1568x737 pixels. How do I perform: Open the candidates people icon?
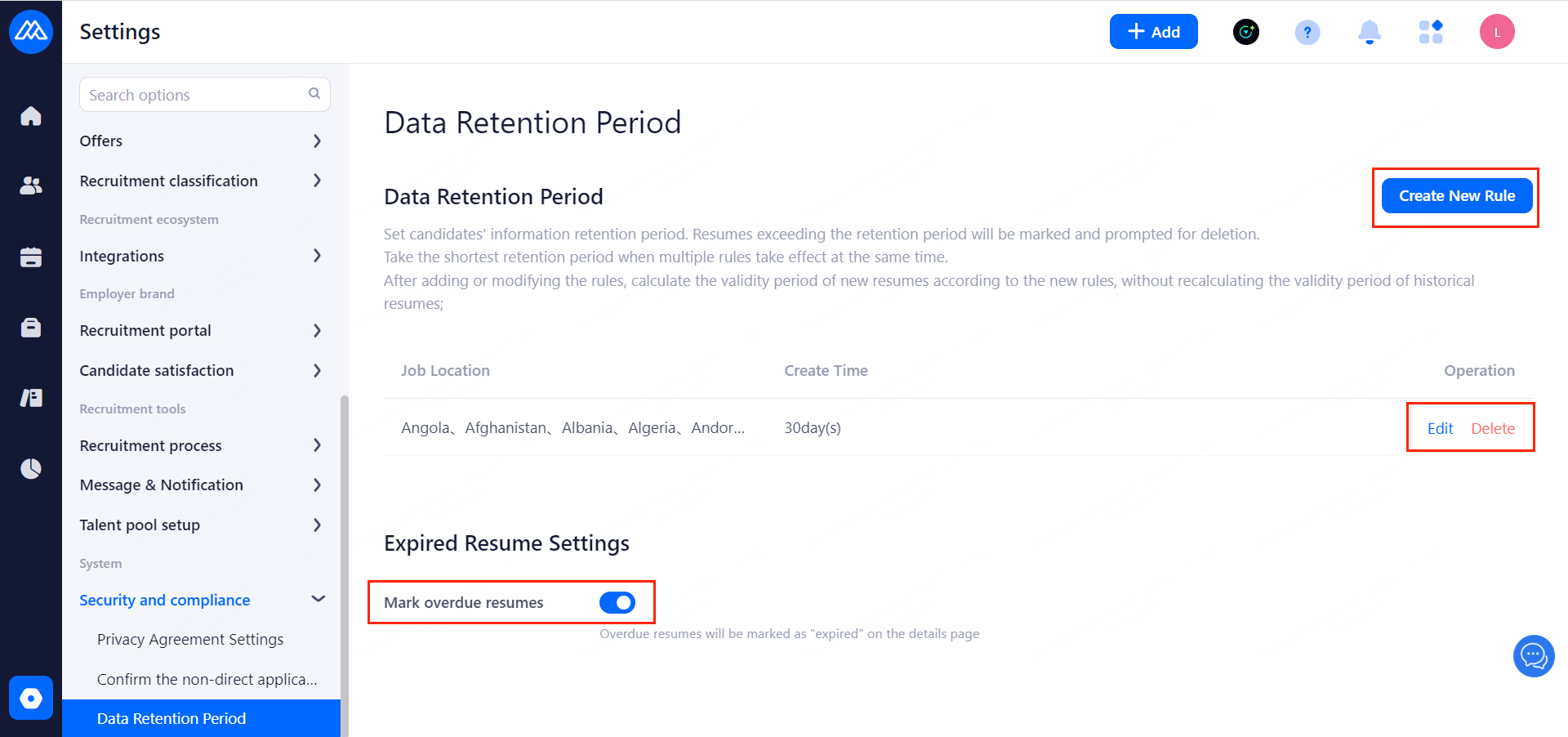[x=31, y=186]
